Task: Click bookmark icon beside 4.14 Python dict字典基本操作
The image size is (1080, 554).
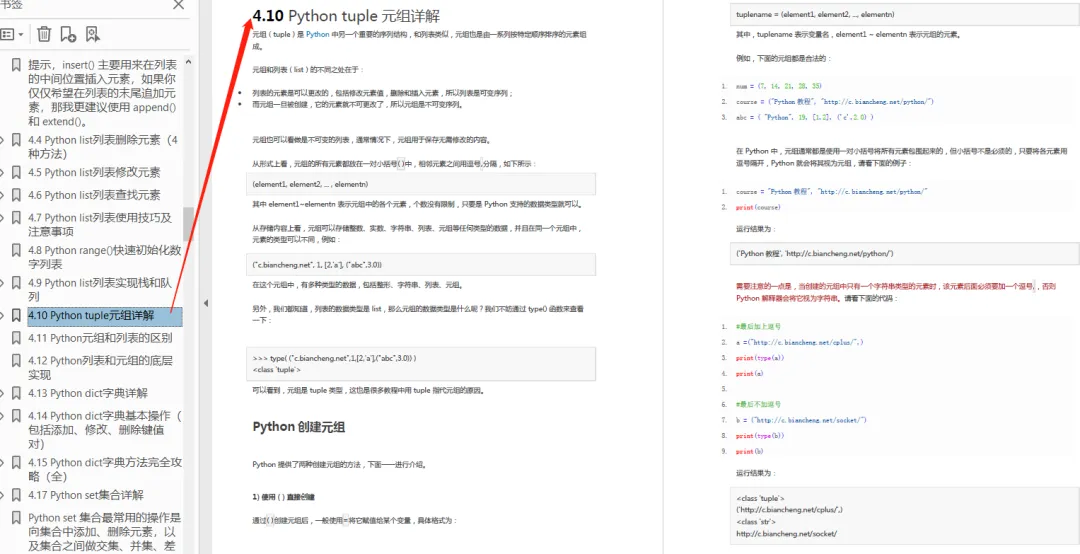Action: 17,416
